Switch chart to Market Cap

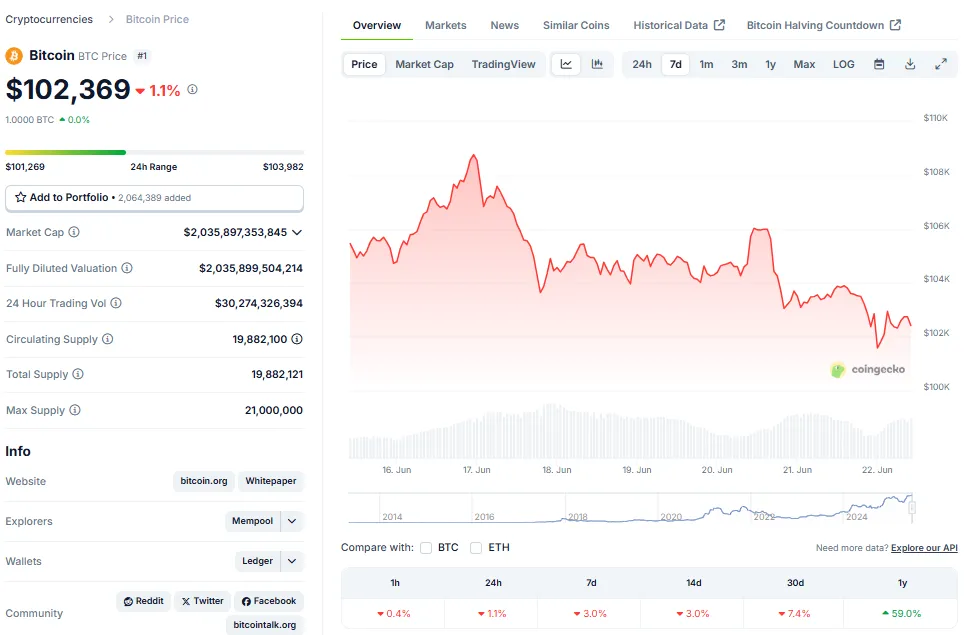[424, 64]
